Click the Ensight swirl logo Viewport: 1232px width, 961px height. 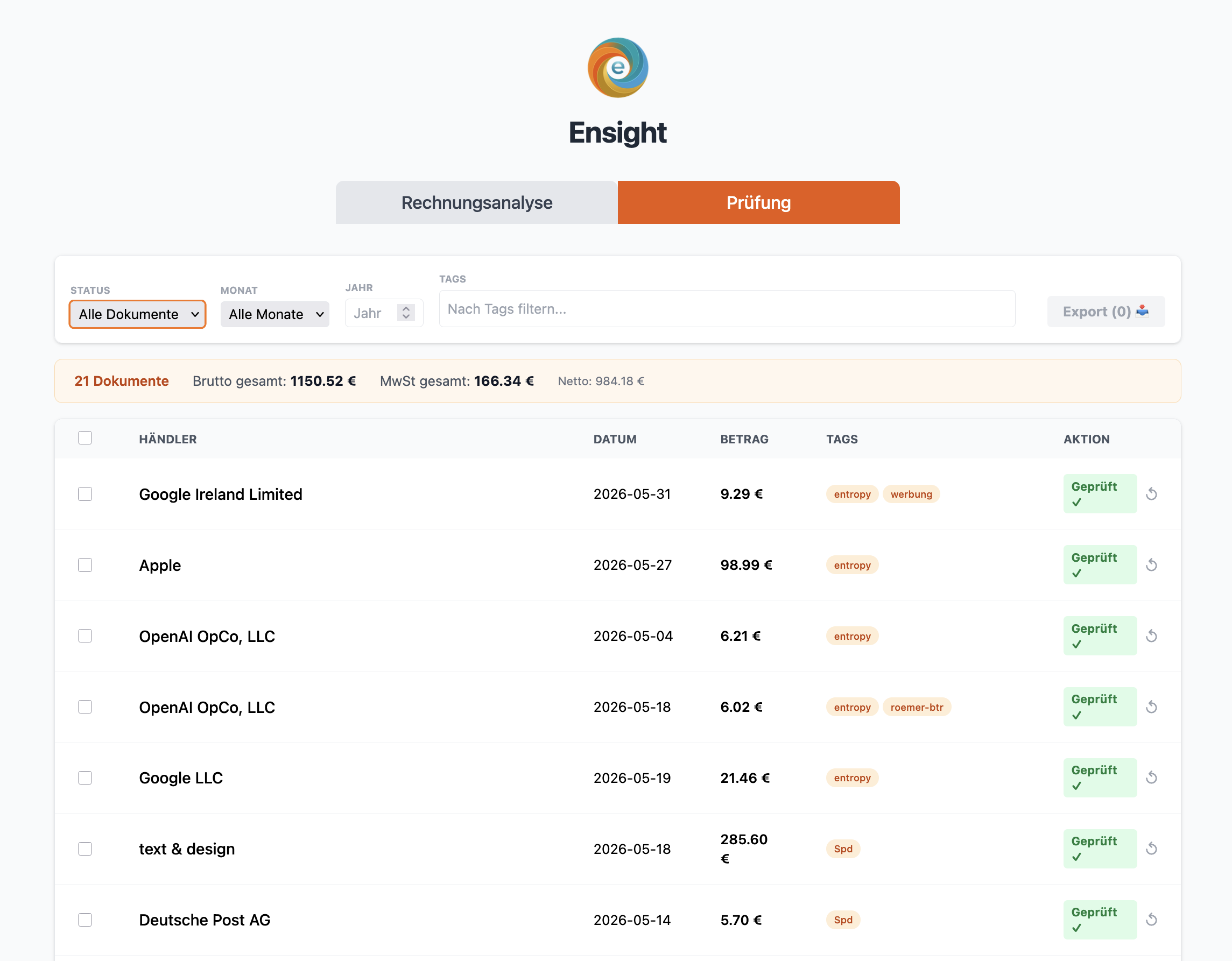coord(618,68)
